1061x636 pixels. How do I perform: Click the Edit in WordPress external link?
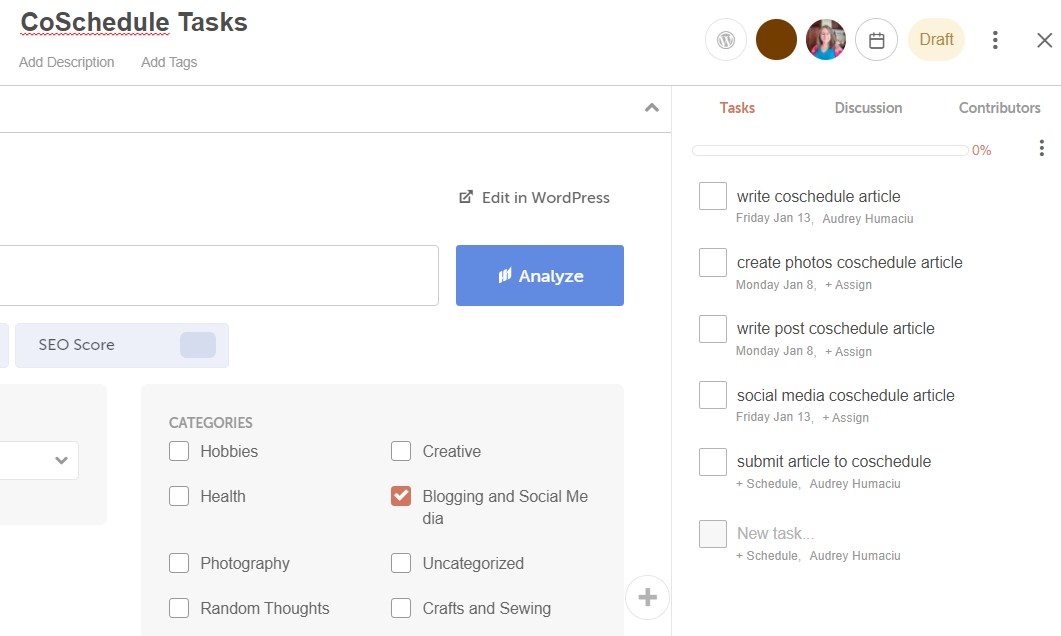coord(534,198)
